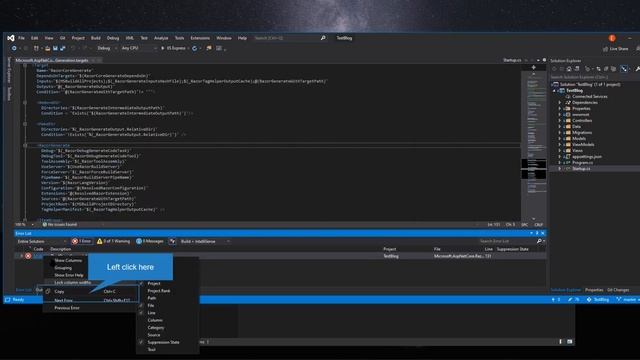This screenshot has height=360, width=640.
Task: Click the Show All Files icon in Solution Explorer
Action: (x=613, y=69)
